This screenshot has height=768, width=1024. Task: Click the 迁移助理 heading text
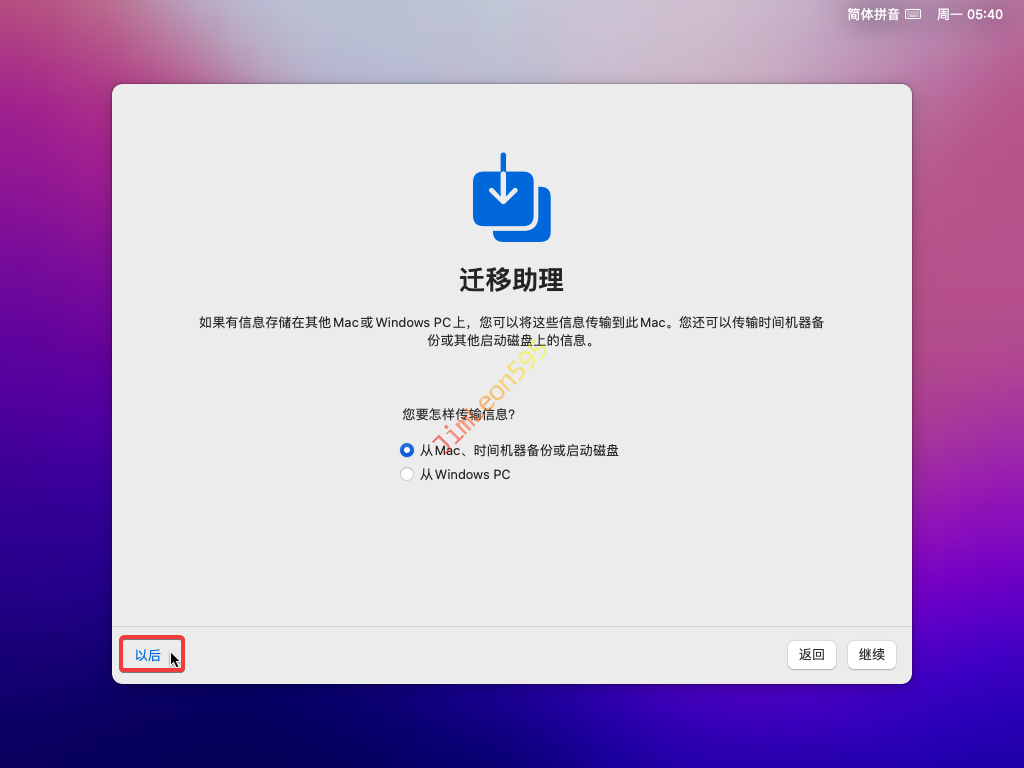click(511, 280)
